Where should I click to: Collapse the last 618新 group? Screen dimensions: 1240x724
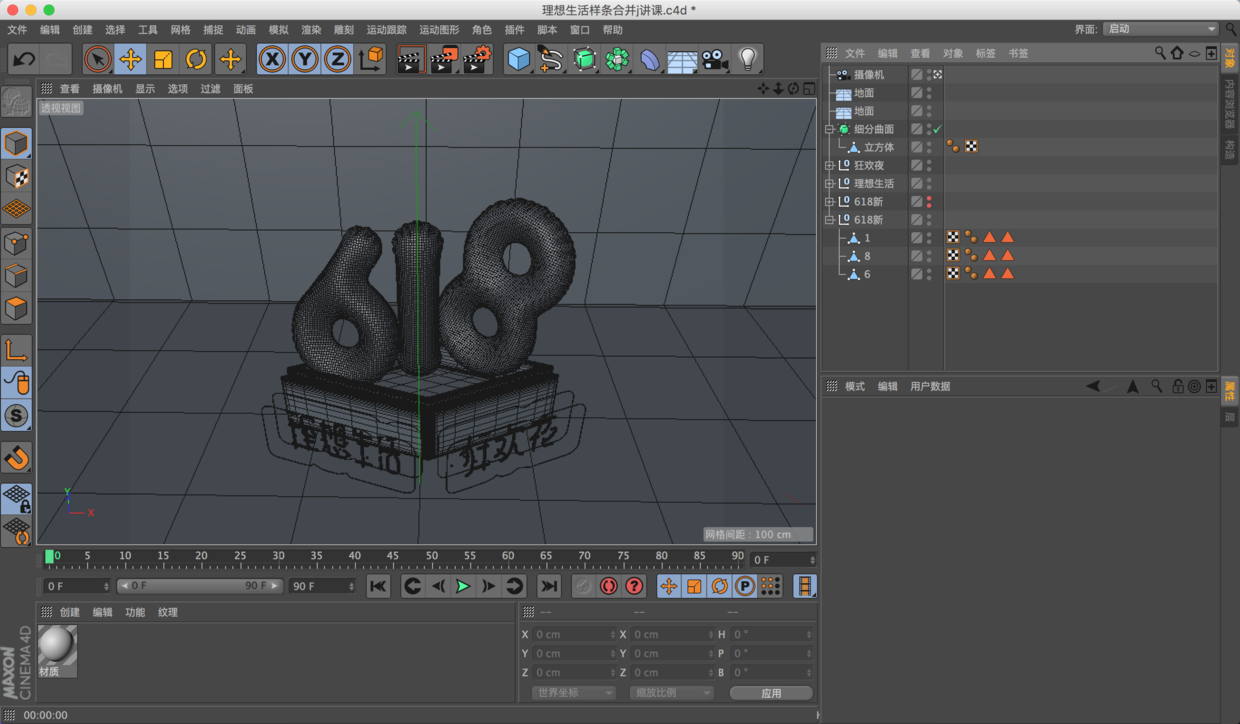click(x=829, y=220)
